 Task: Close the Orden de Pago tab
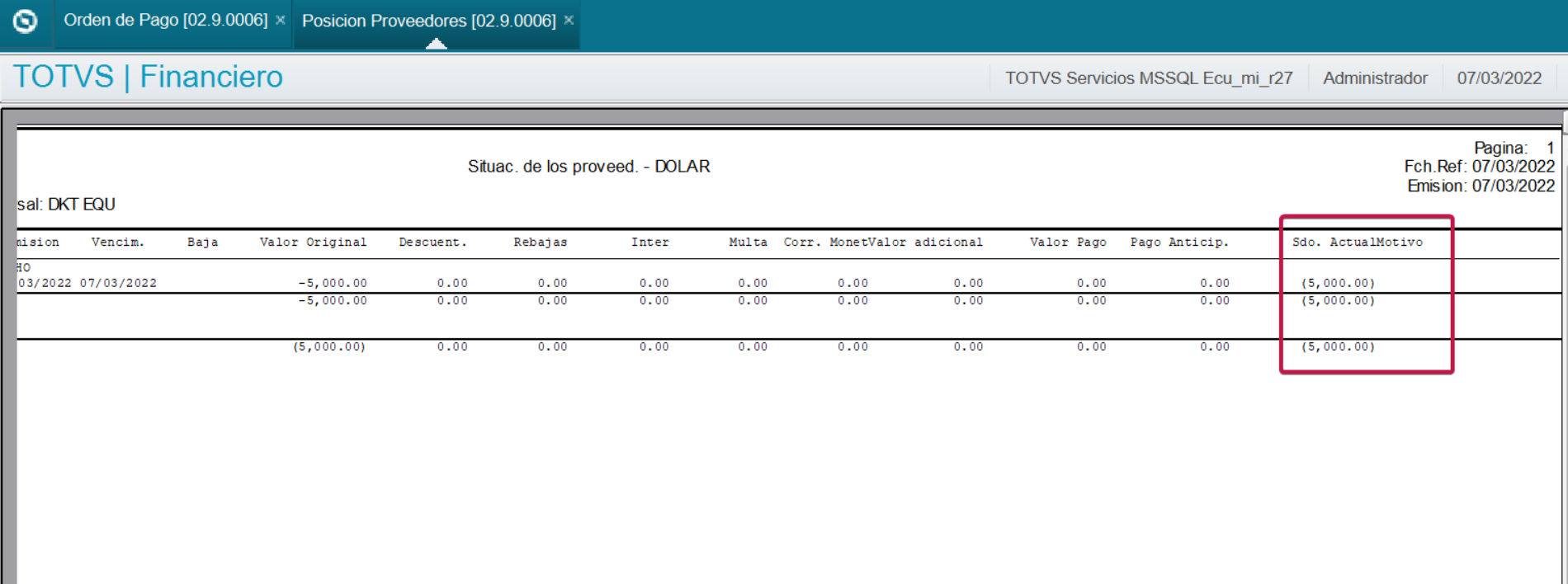tap(281, 20)
